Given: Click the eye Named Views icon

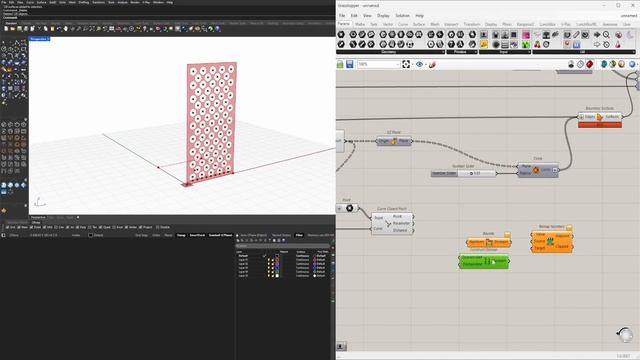Looking at the screenshot, I should 419,64.
